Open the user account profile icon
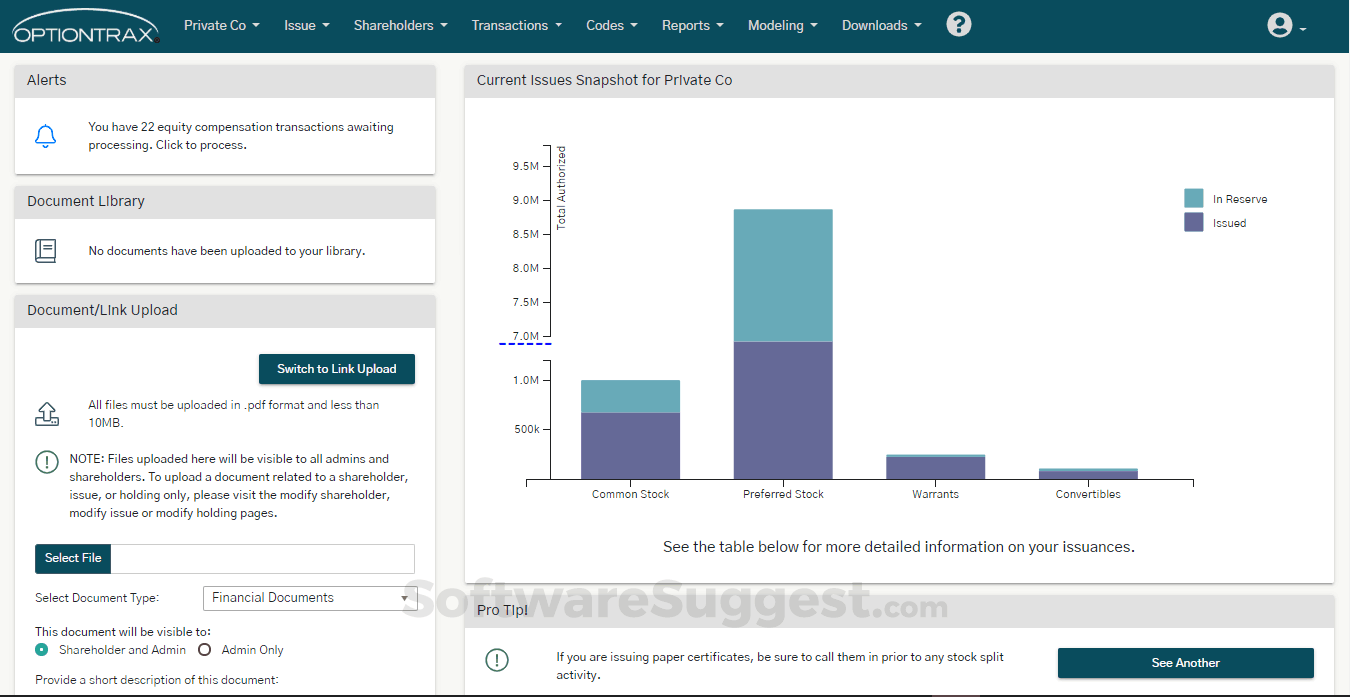Viewport: 1350px width, 697px height. (x=1280, y=26)
